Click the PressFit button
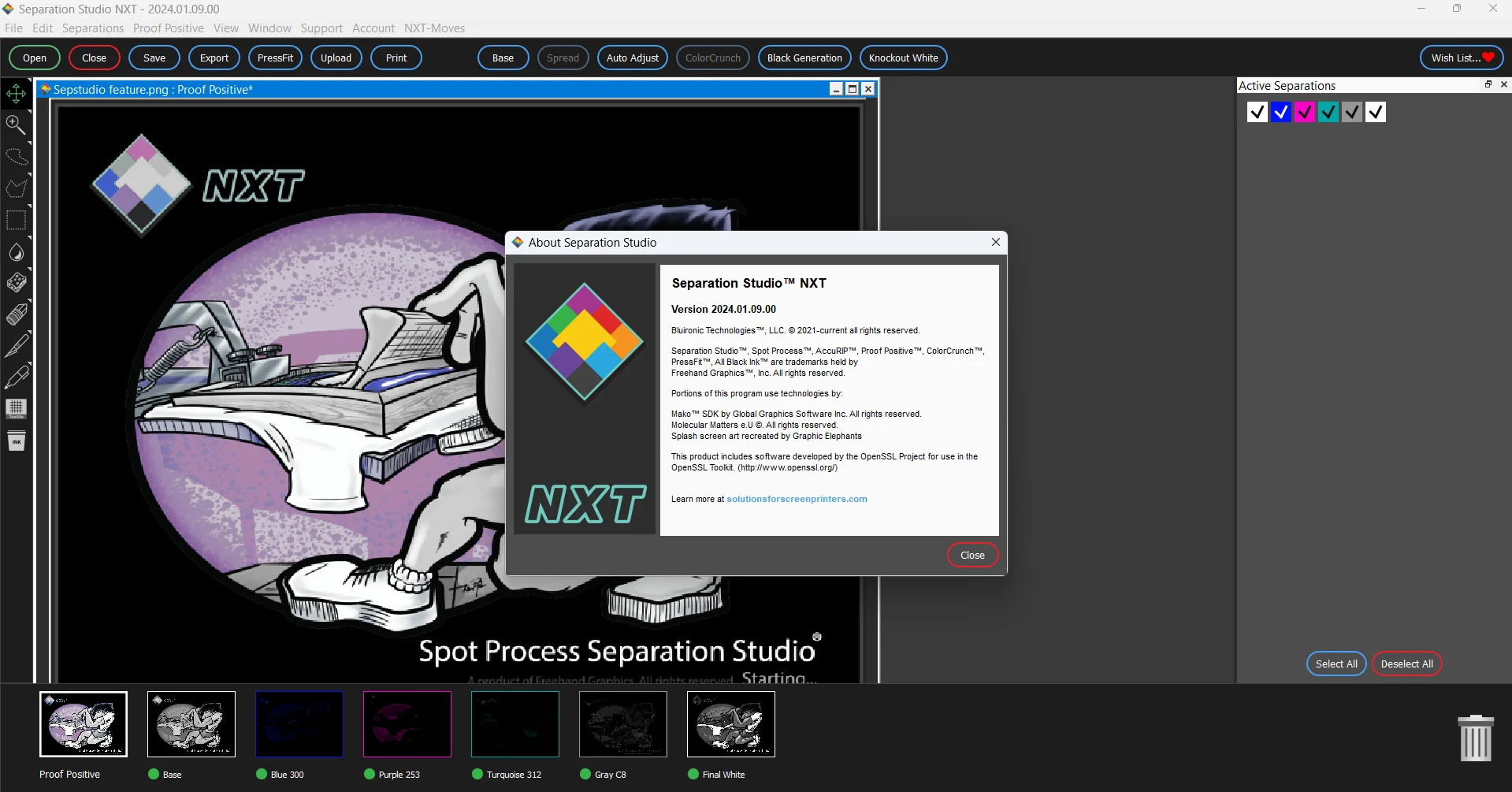The image size is (1512, 792). coord(275,58)
